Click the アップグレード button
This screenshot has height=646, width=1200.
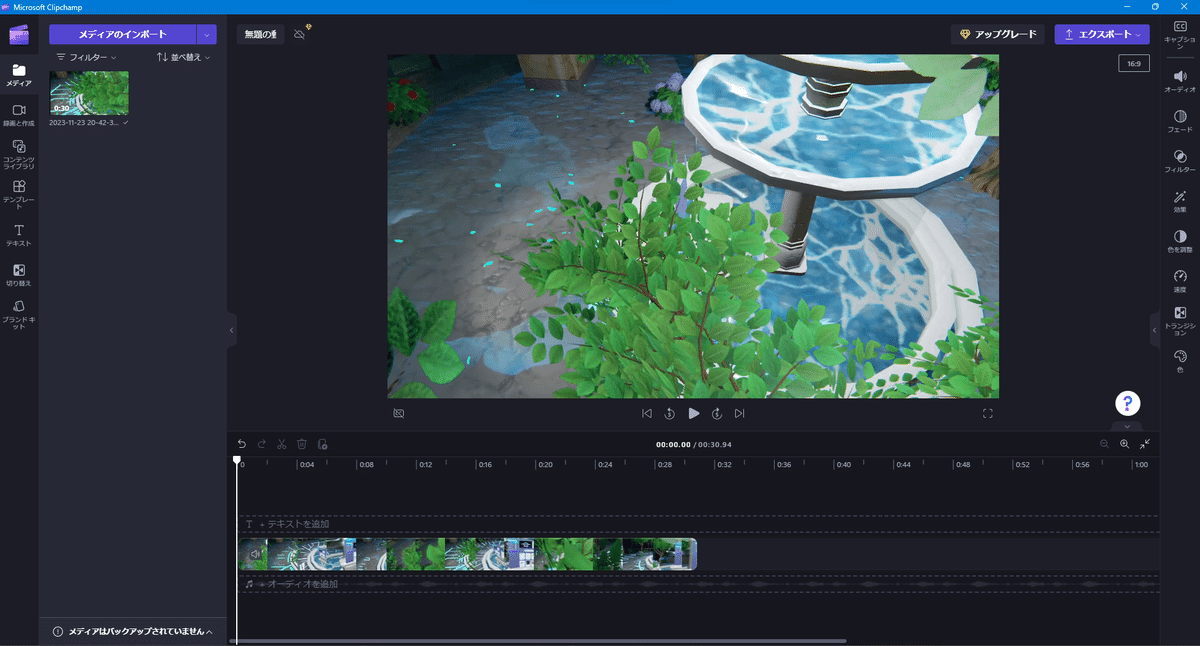click(x=998, y=34)
